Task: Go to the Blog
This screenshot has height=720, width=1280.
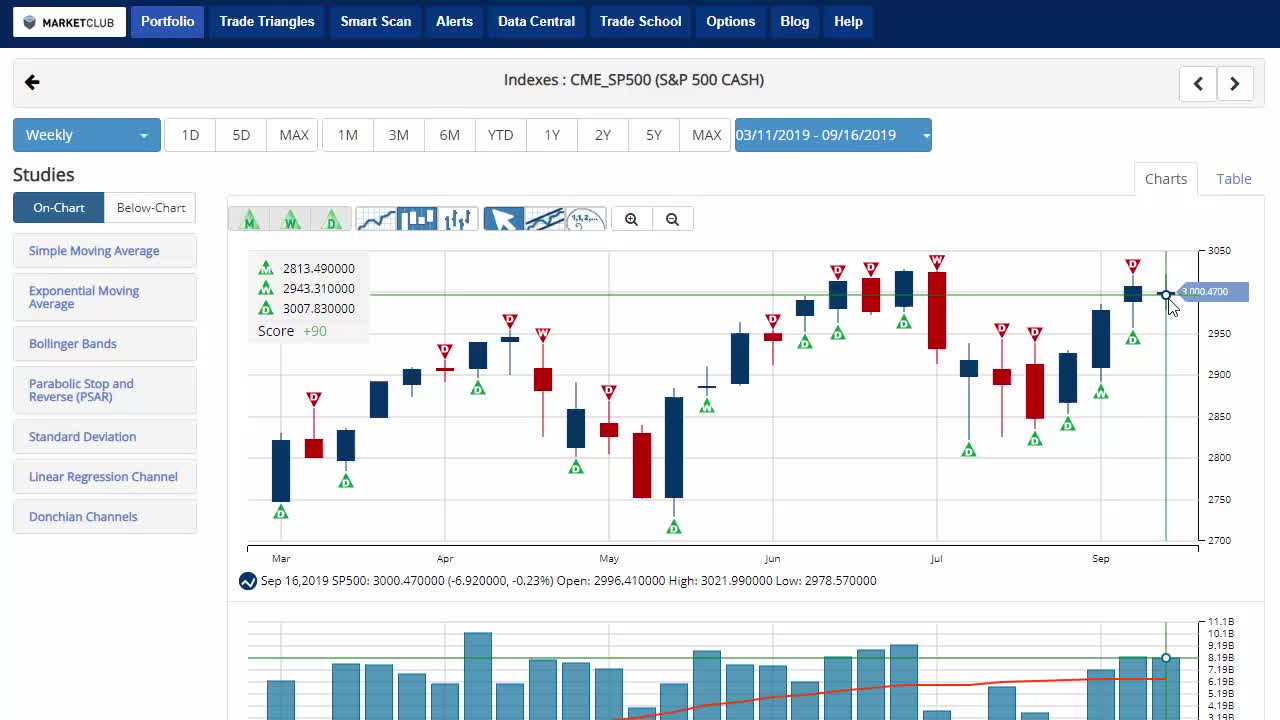Action: click(795, 21)
